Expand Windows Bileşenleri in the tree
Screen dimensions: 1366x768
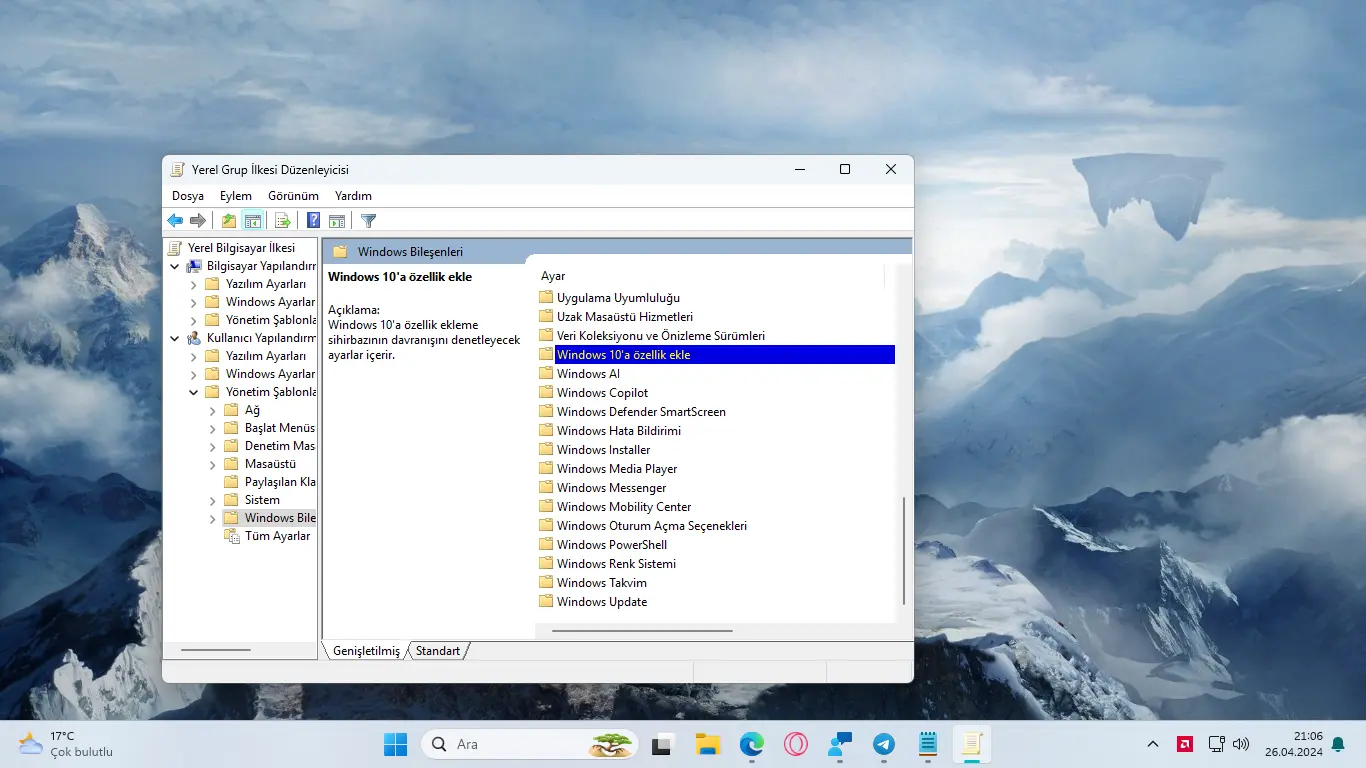213,518
